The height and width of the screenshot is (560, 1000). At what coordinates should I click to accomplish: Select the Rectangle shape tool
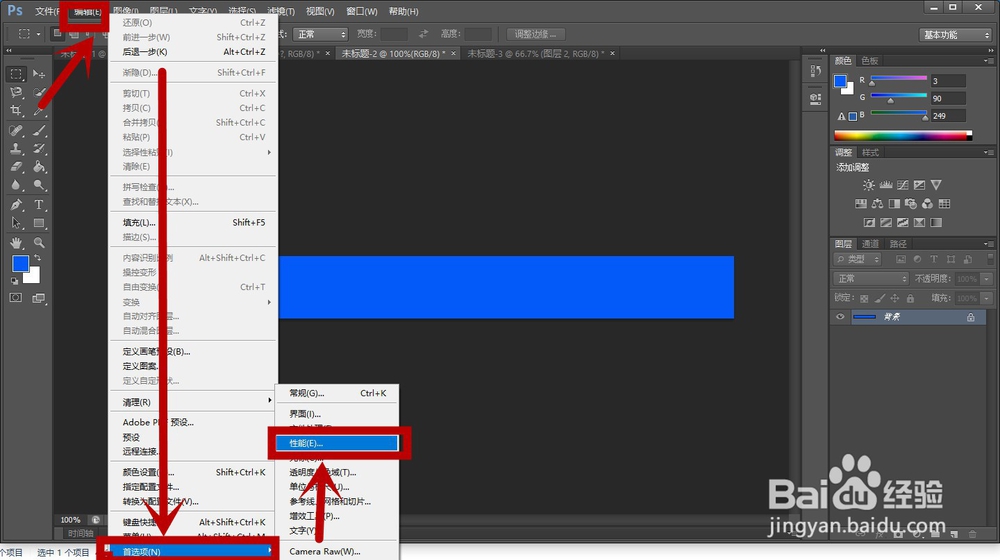pyautogui.click(x=39, y=224)
